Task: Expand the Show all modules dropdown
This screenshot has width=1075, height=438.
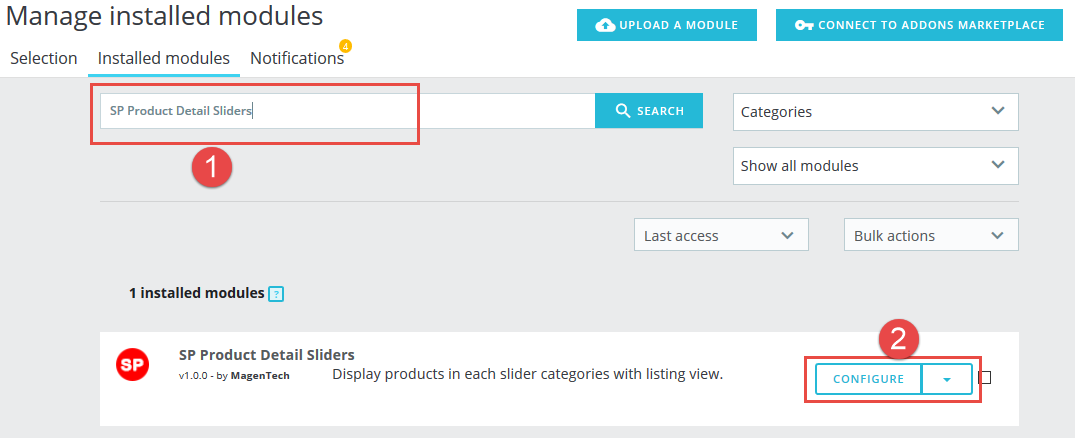Action: point(875,166)
